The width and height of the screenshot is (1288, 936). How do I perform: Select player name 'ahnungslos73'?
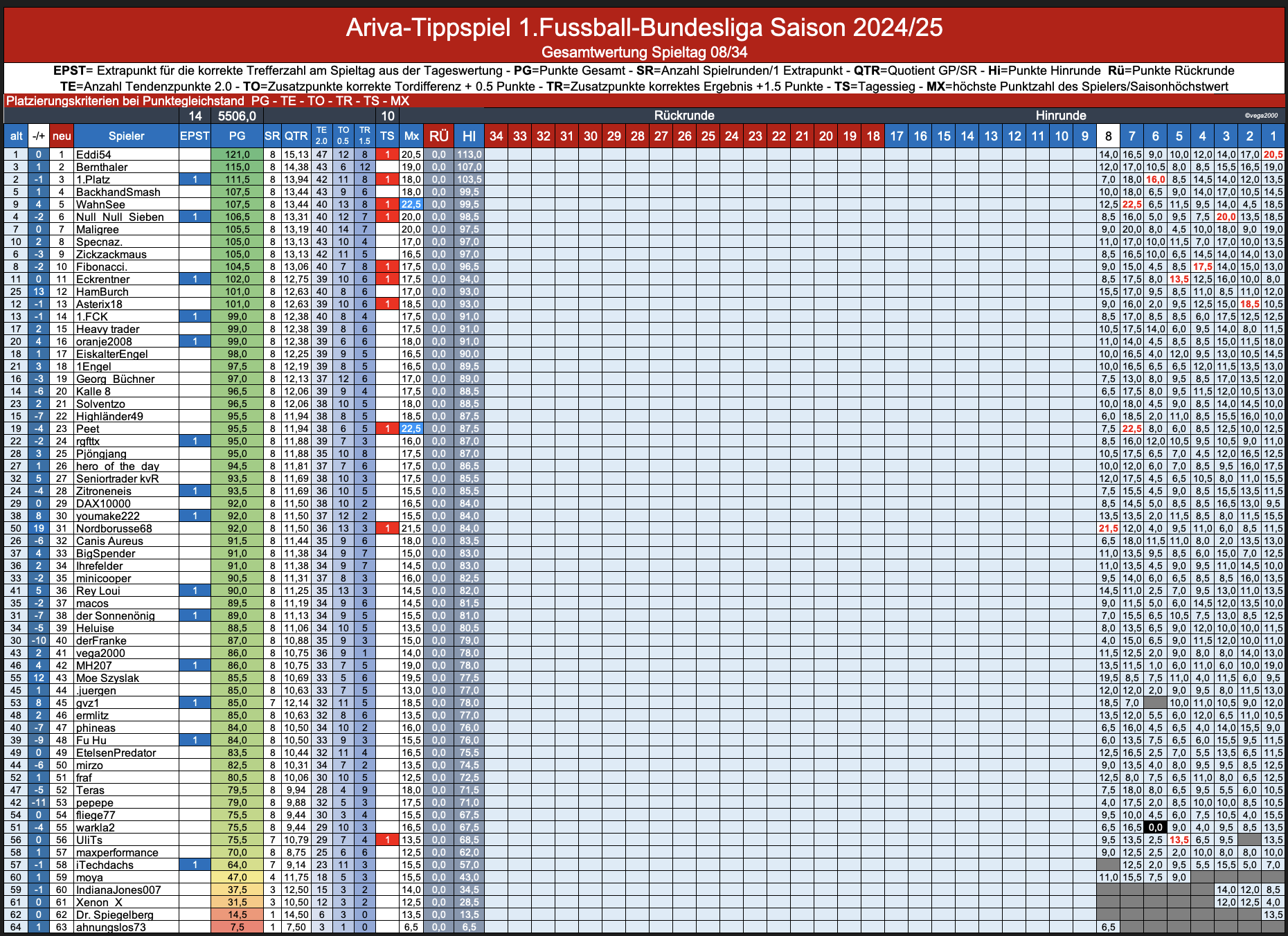[x=111, y=927]
